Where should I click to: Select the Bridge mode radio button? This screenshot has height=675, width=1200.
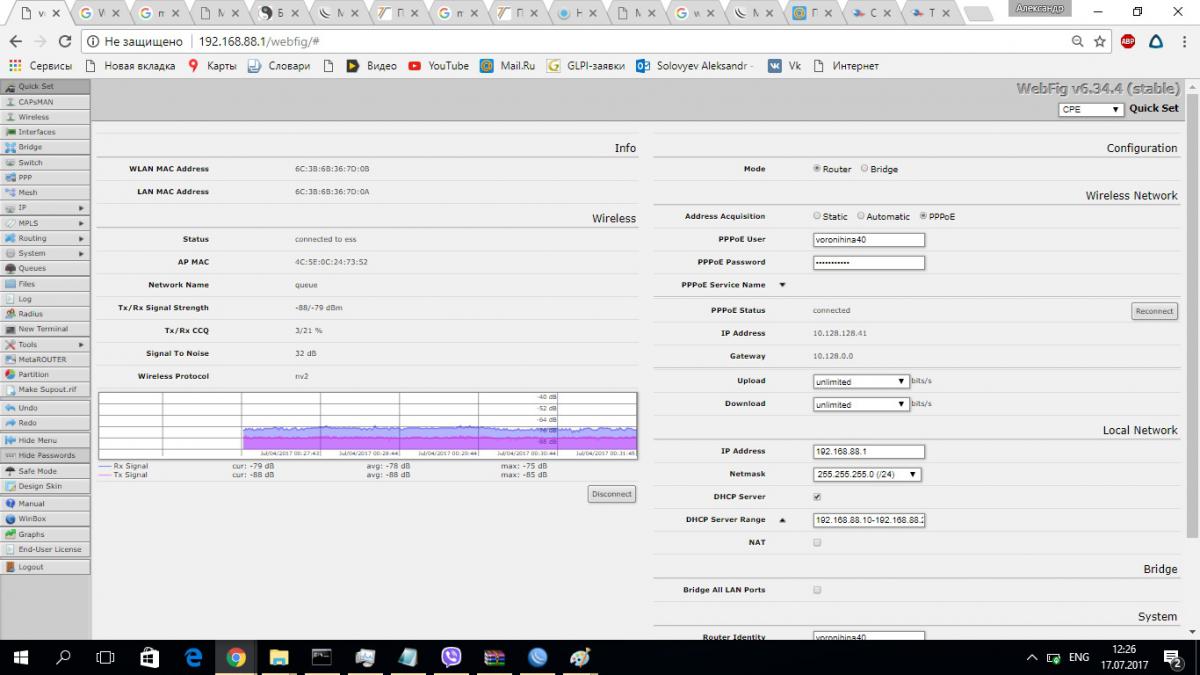[864, 169]
